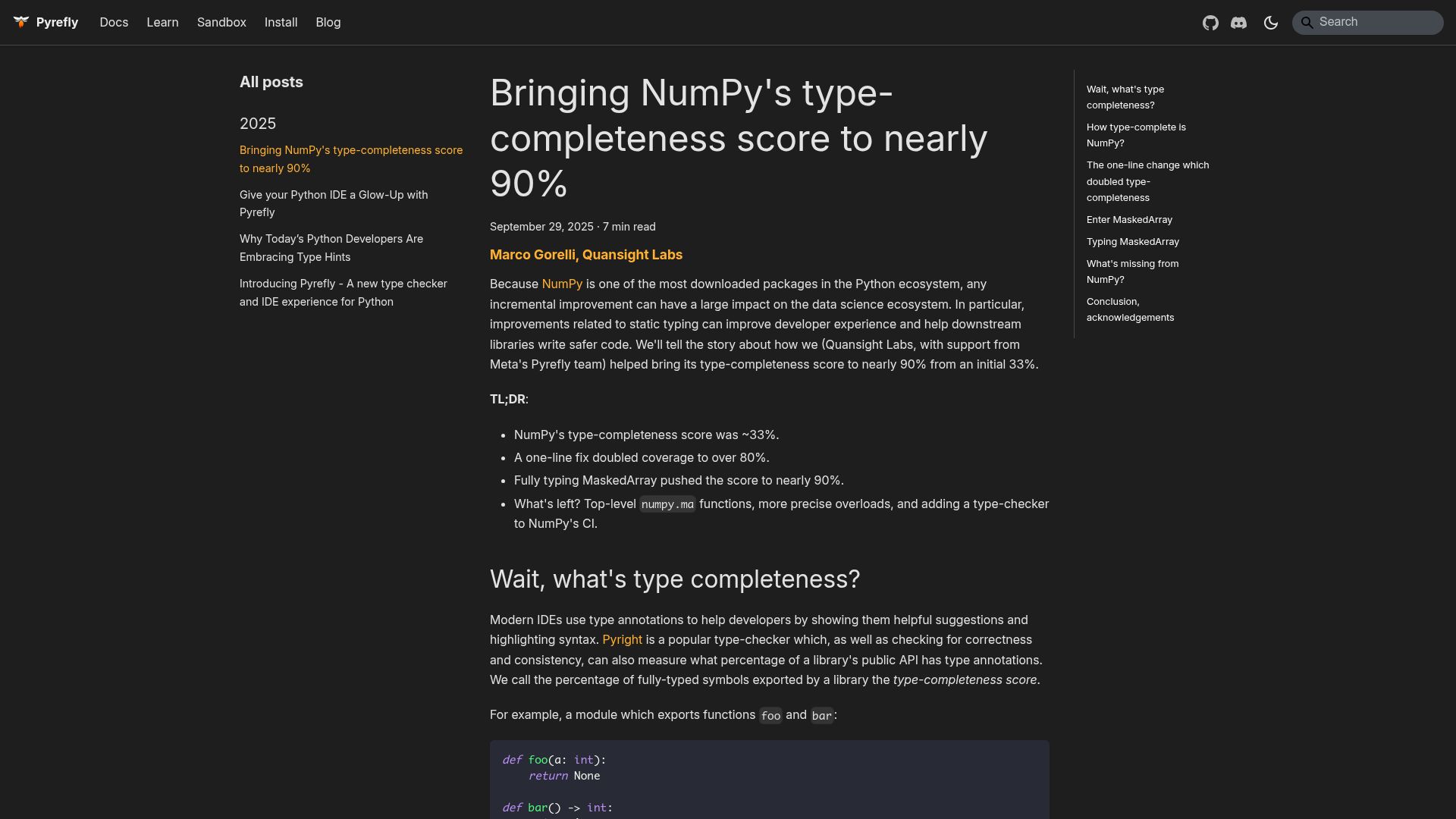The width and height of the screenshot is (1456, 819).
Task: Open the Discord community icon
Action: coord(1238,23)
